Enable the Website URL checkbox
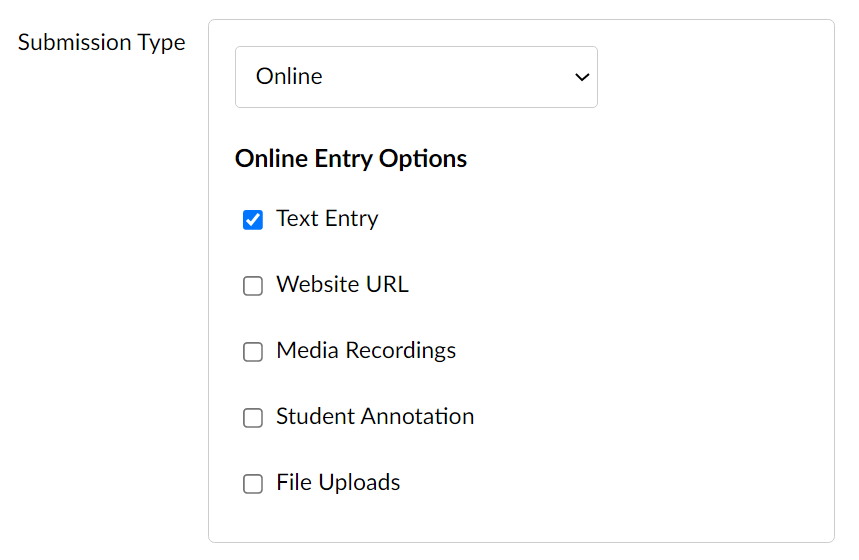859x560 pixels. click(253, 285)
